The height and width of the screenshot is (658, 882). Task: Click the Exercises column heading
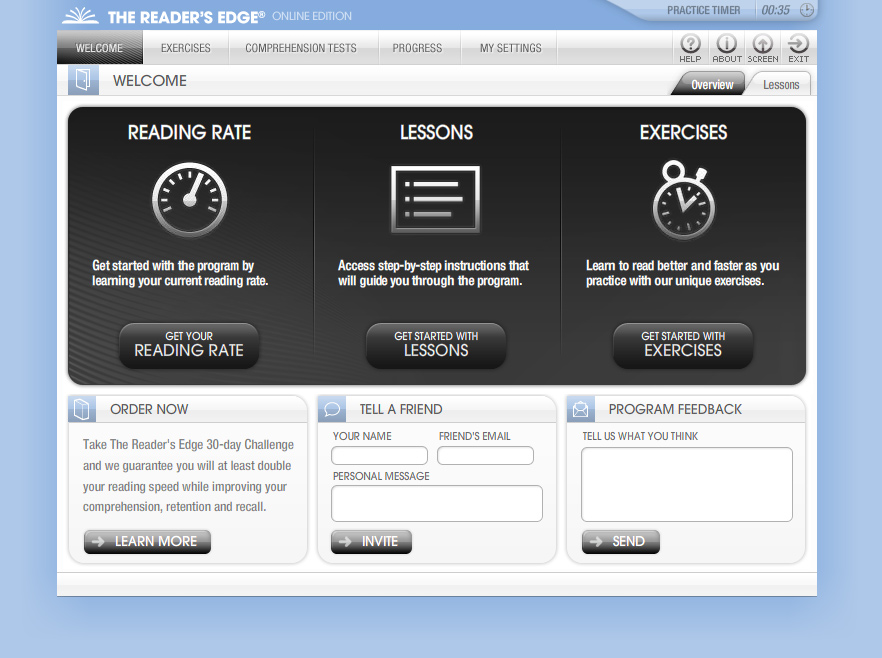coord(683,132)
